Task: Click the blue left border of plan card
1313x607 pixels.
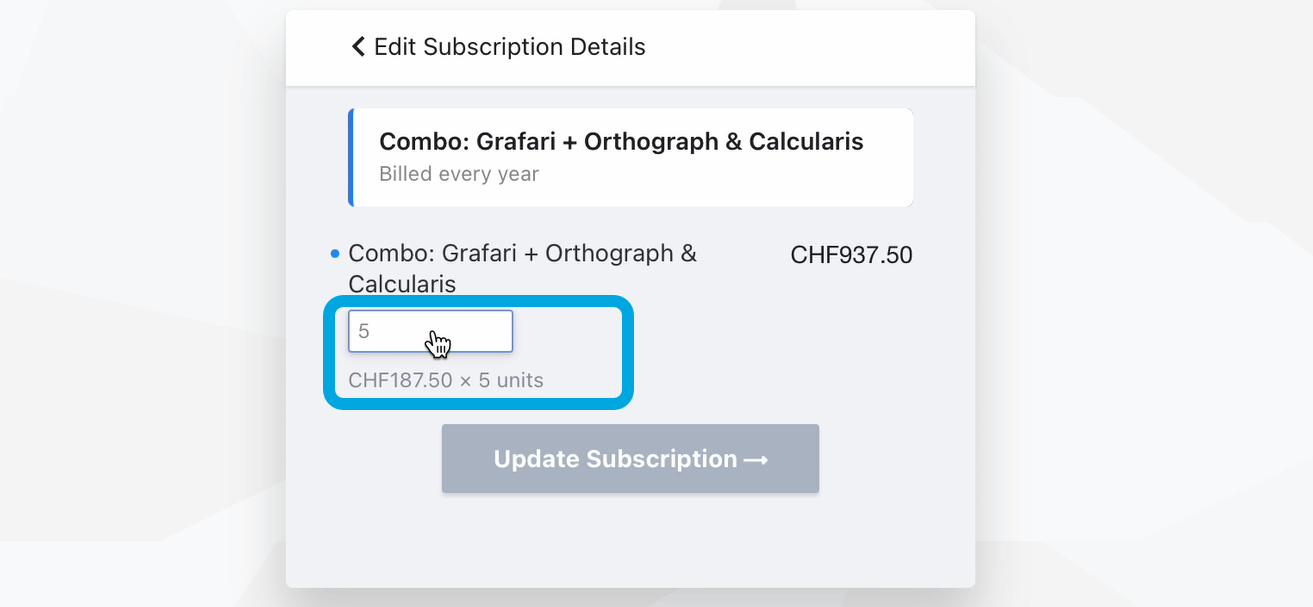Action: [351, 158]
